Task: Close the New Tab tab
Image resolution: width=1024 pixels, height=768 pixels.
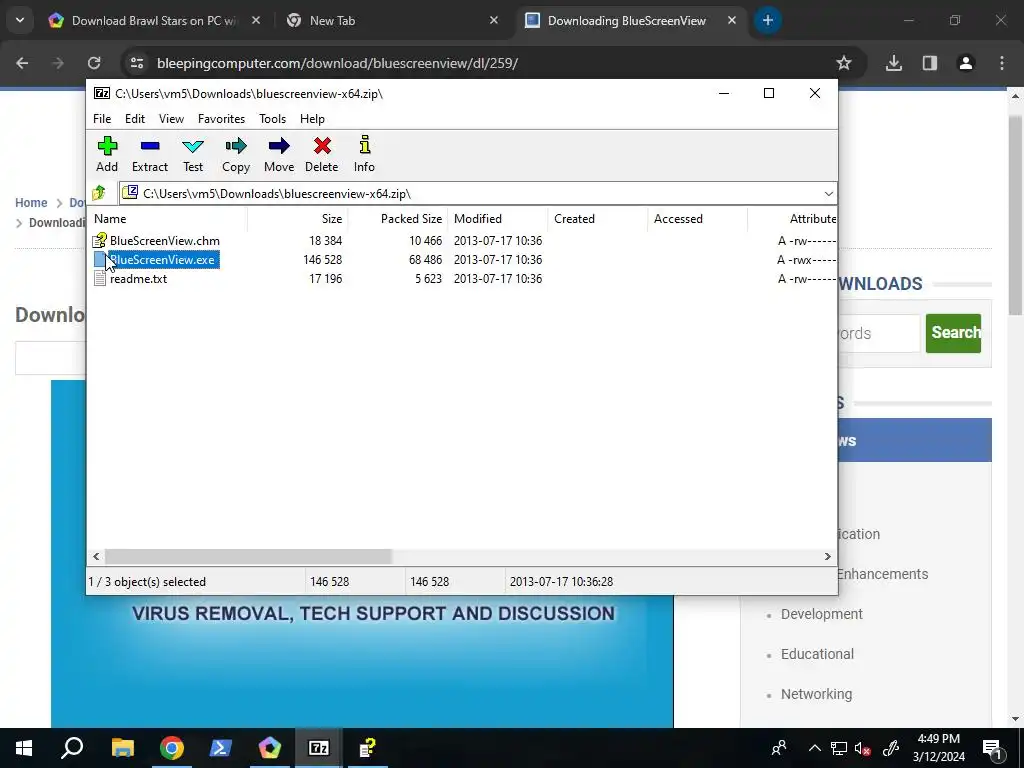Action: coord(494,20)
